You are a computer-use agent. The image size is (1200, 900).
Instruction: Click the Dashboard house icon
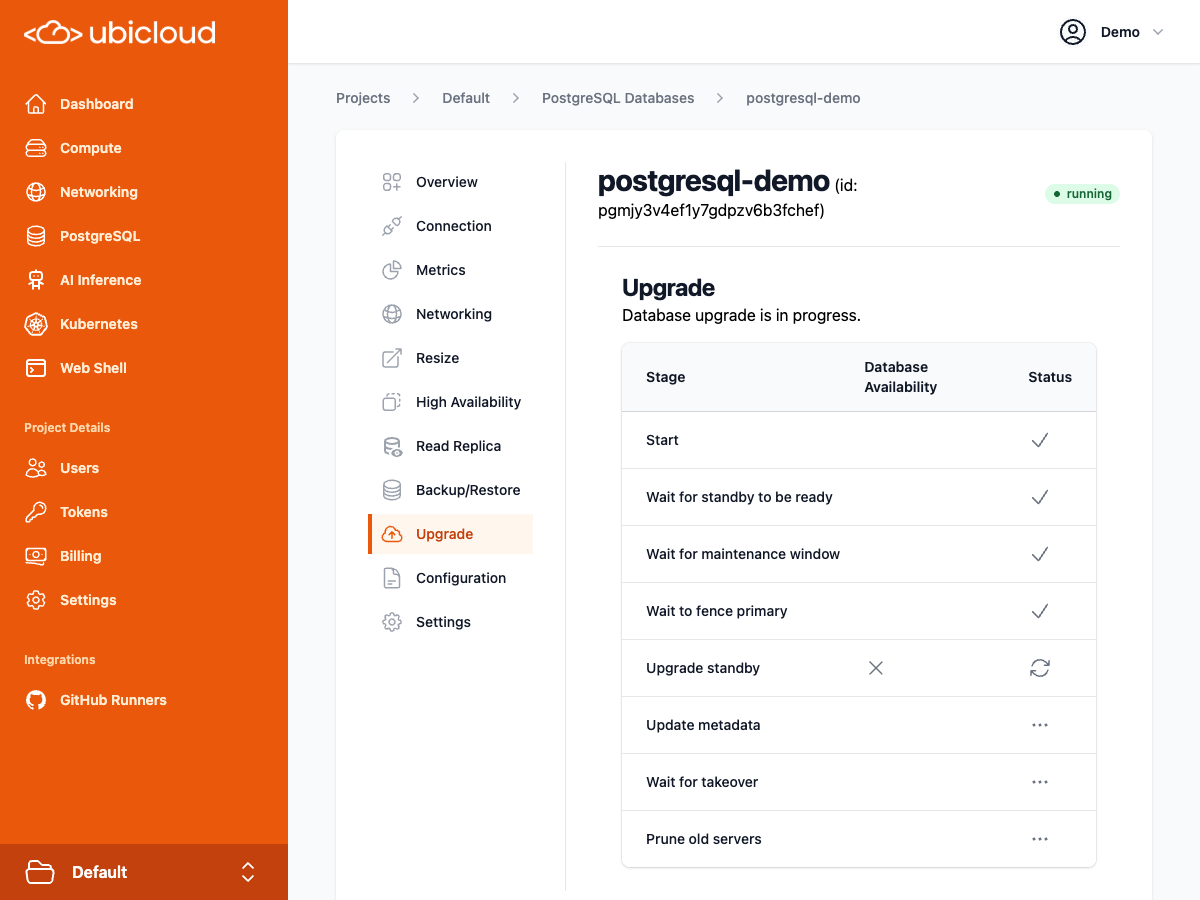click(36, 104)
